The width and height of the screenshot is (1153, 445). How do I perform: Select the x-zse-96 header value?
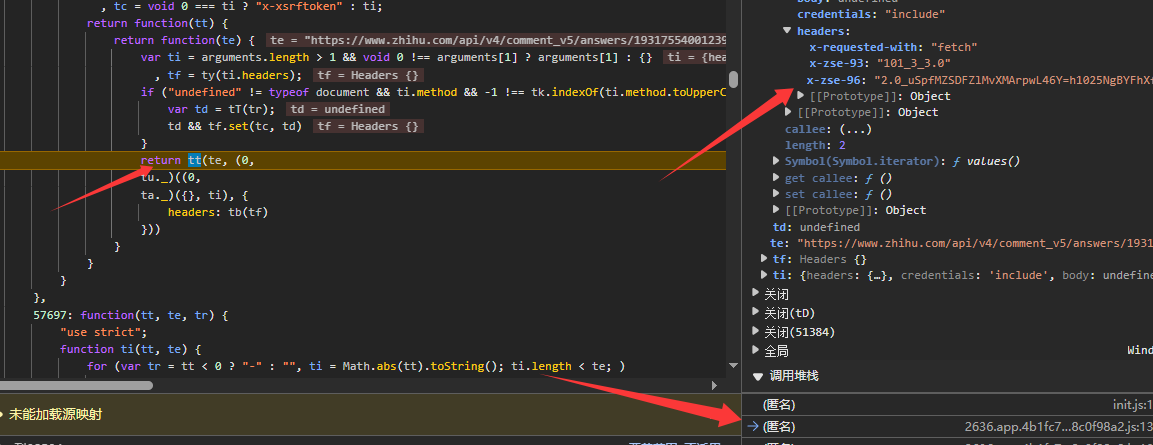pos(1013,79)
